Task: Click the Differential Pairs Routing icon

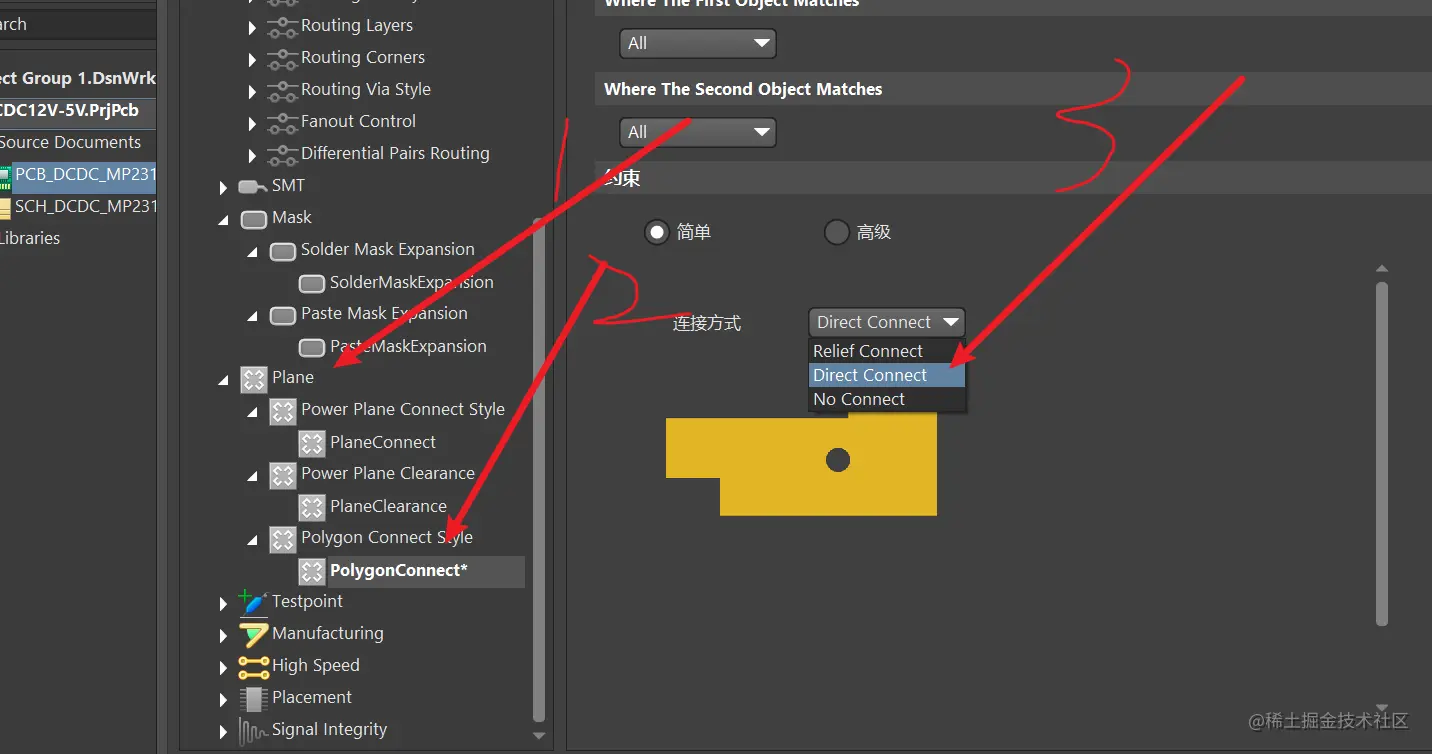Action: tap(283, 154)
